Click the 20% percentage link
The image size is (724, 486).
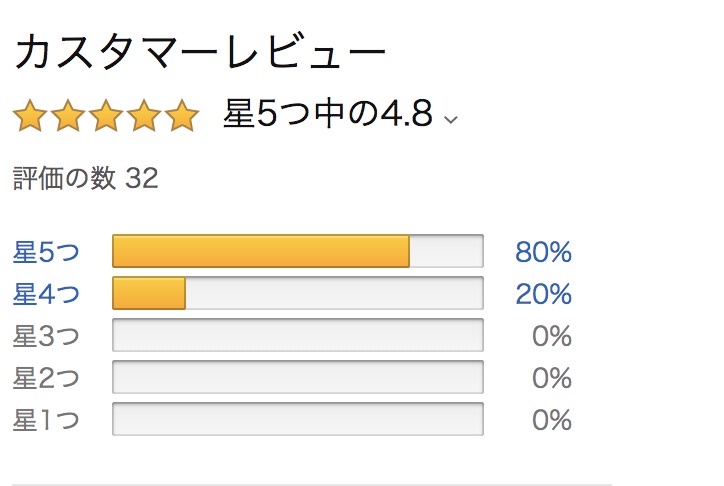coord(543,294)
